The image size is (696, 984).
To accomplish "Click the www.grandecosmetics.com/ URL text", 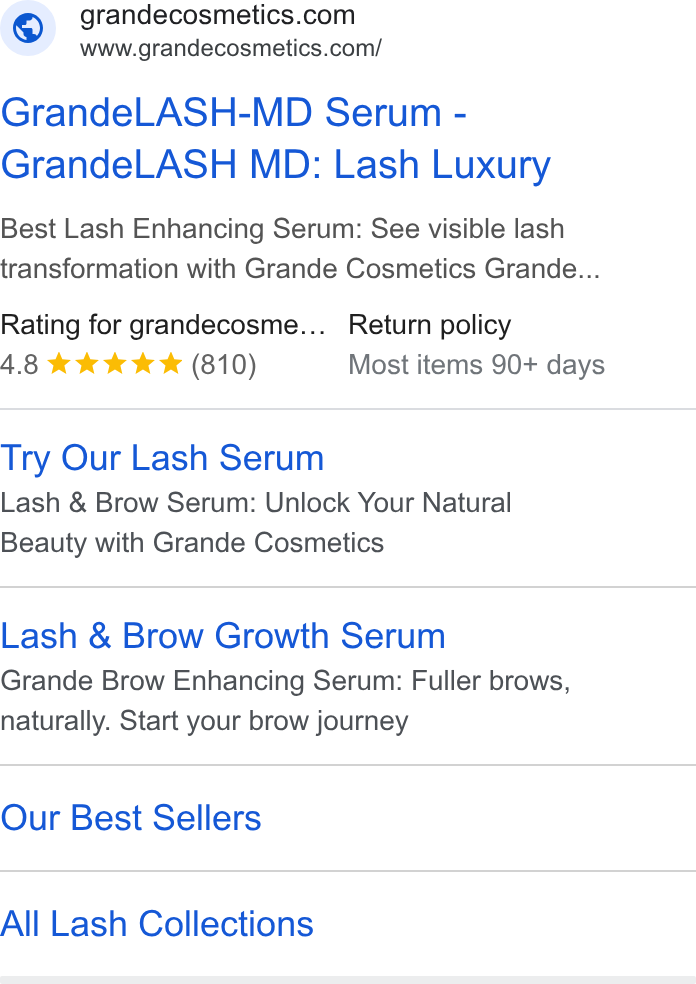I will [x=231, y=48].
